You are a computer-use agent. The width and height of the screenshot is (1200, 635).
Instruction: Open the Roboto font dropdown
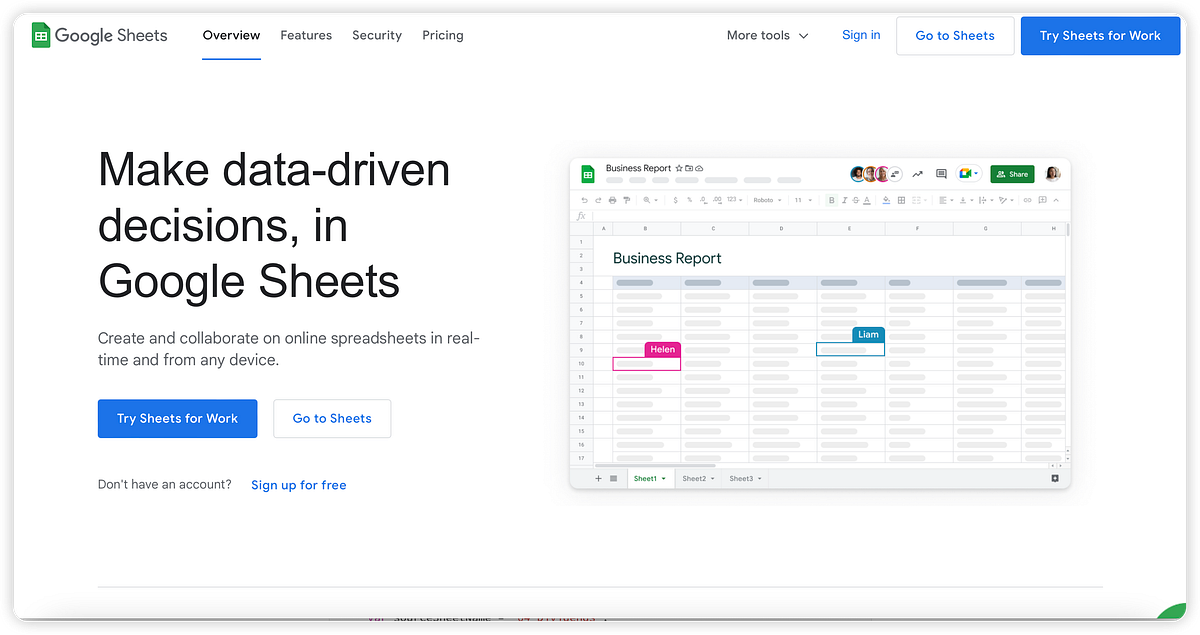click(x=765, y=199)
